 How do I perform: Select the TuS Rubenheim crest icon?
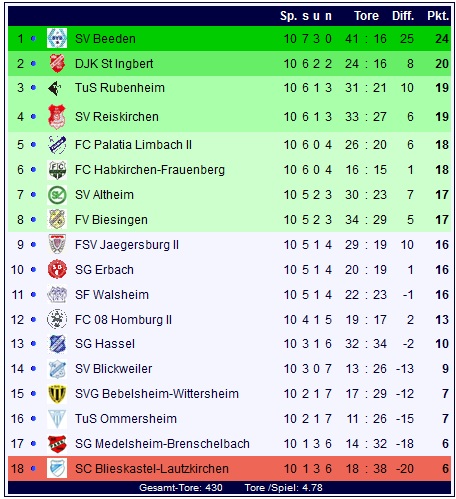click(x=55, y=88)
